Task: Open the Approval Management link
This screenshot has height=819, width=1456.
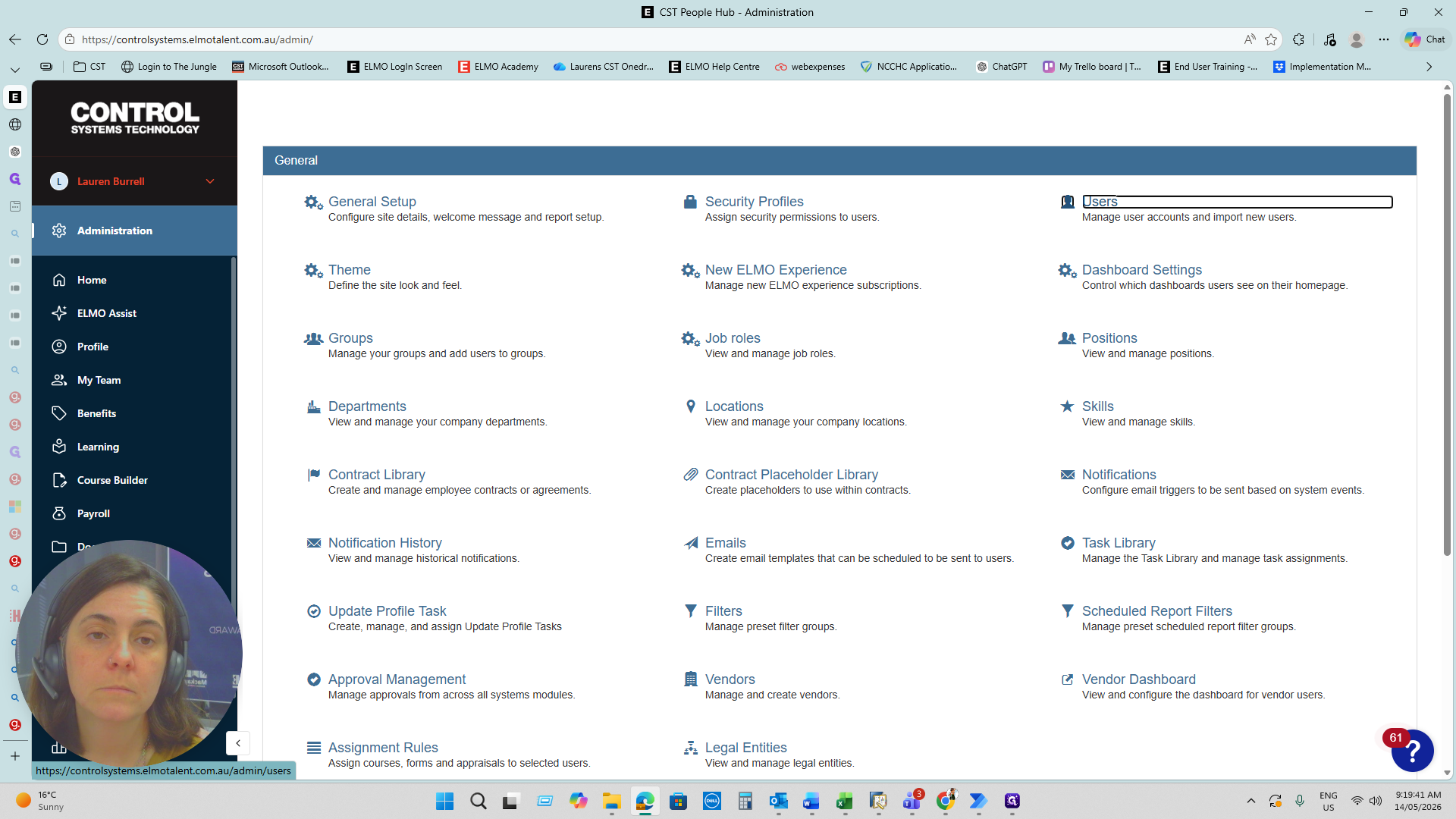Action: [397, 679]
